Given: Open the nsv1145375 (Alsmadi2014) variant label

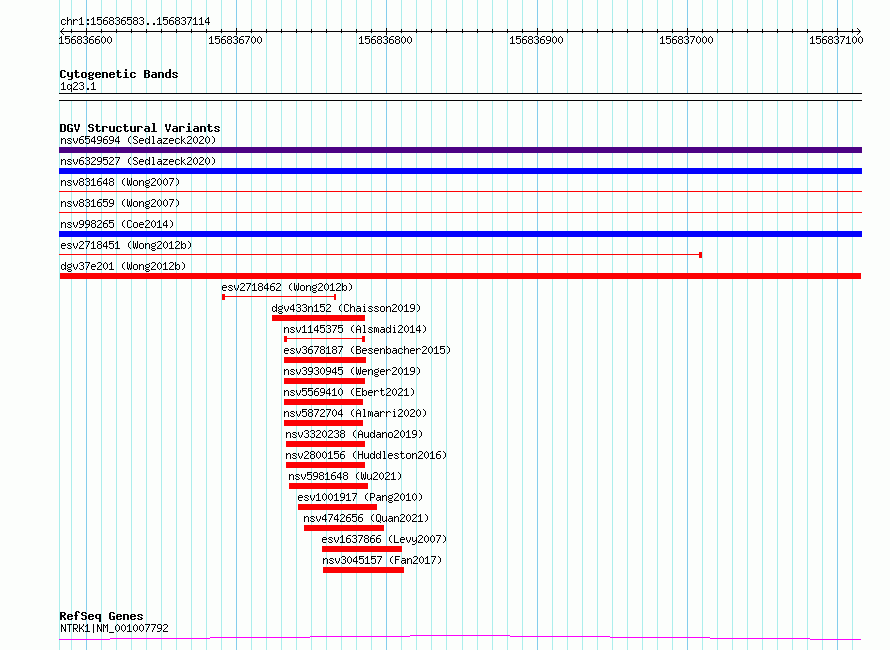Looking at the screenshot, I should pyautogui.click(x=355, y=329).
